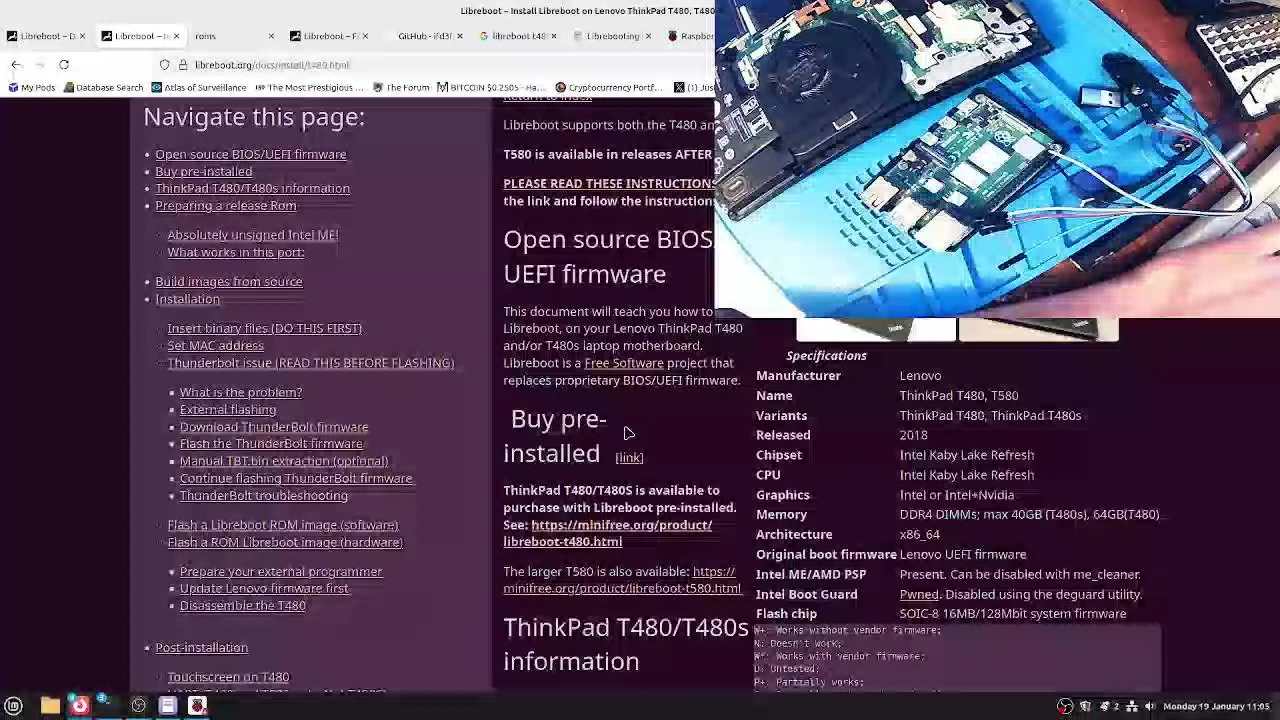
Task: Open the raspberry icon in taskbar
Action: [x=198, y=706]
